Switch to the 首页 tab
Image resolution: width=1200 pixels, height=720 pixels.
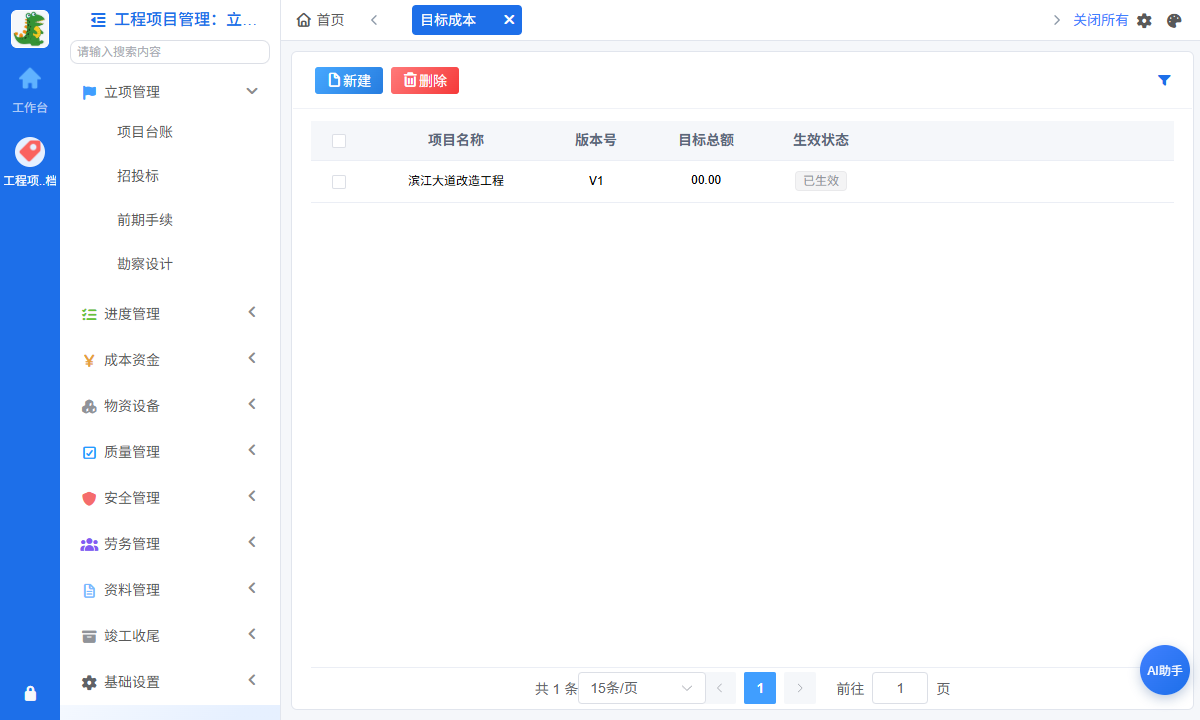click(321, 20)
